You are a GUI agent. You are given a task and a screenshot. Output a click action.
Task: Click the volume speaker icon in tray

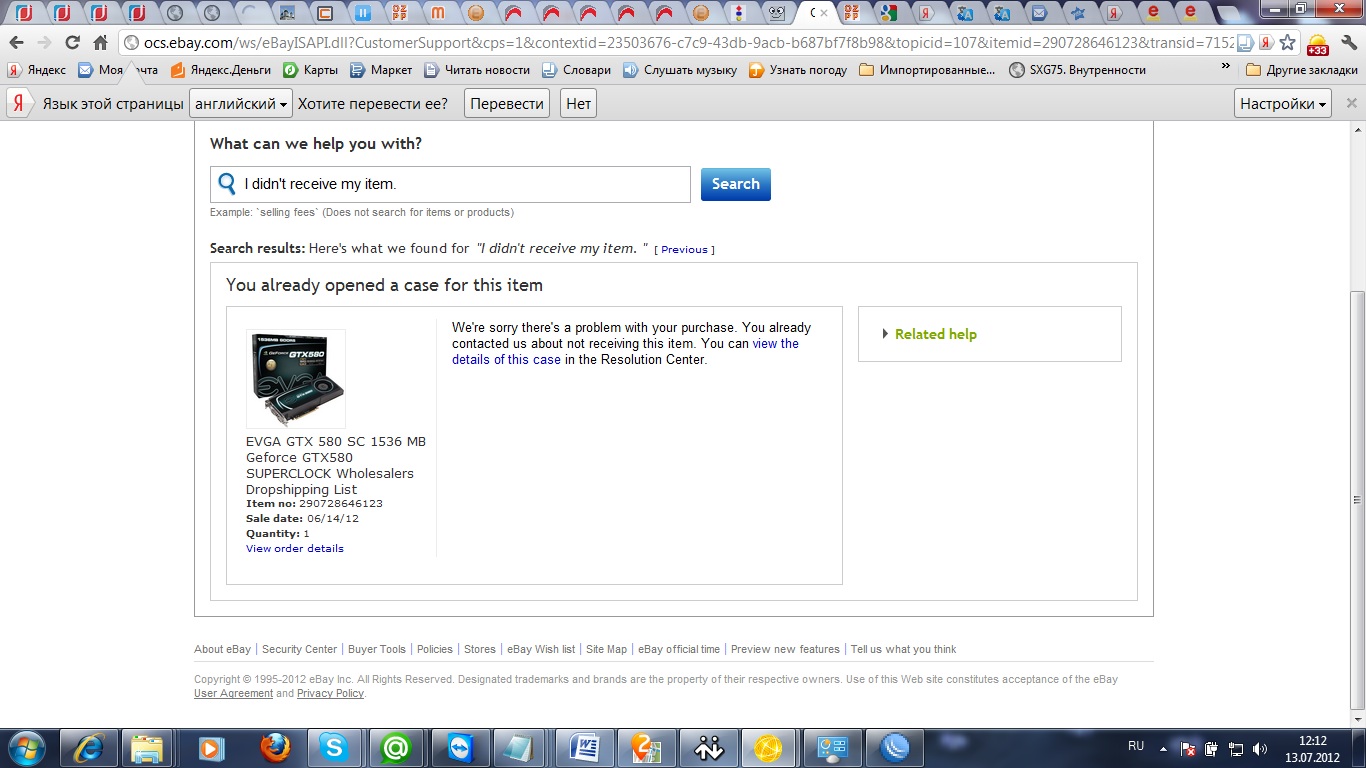(1260, 748)
